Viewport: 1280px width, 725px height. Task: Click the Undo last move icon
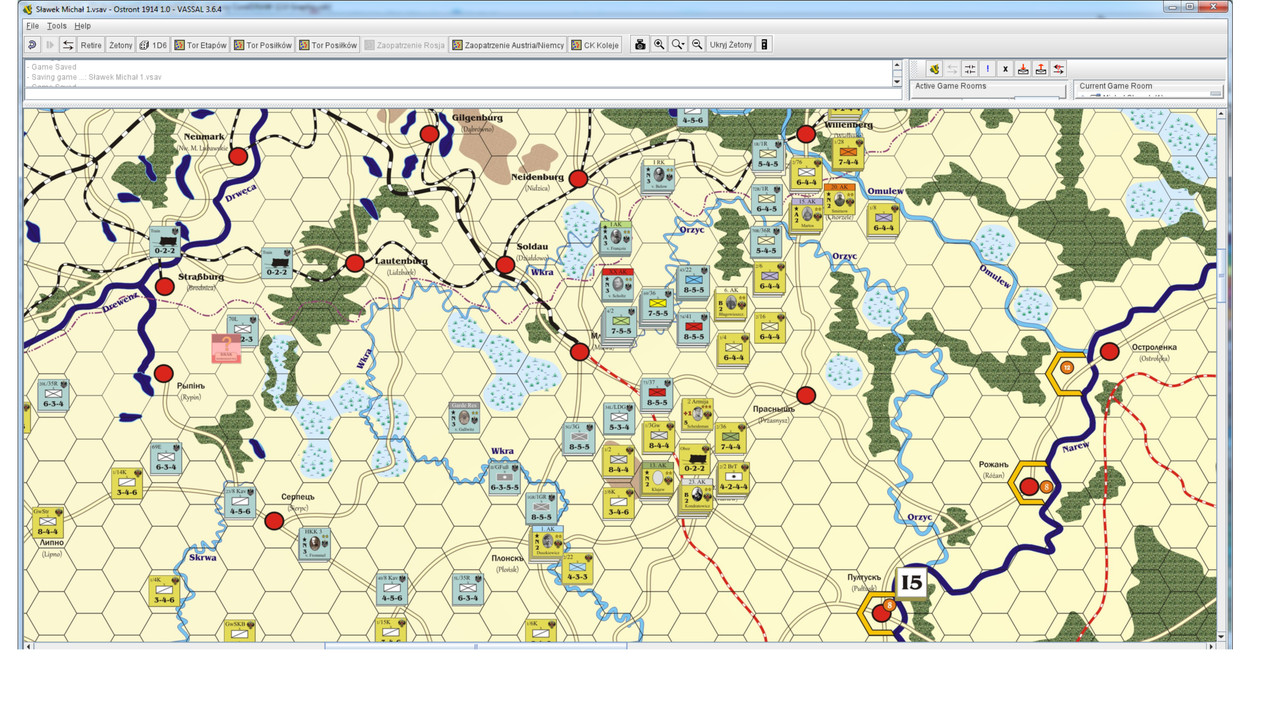[x=32, y=45]
